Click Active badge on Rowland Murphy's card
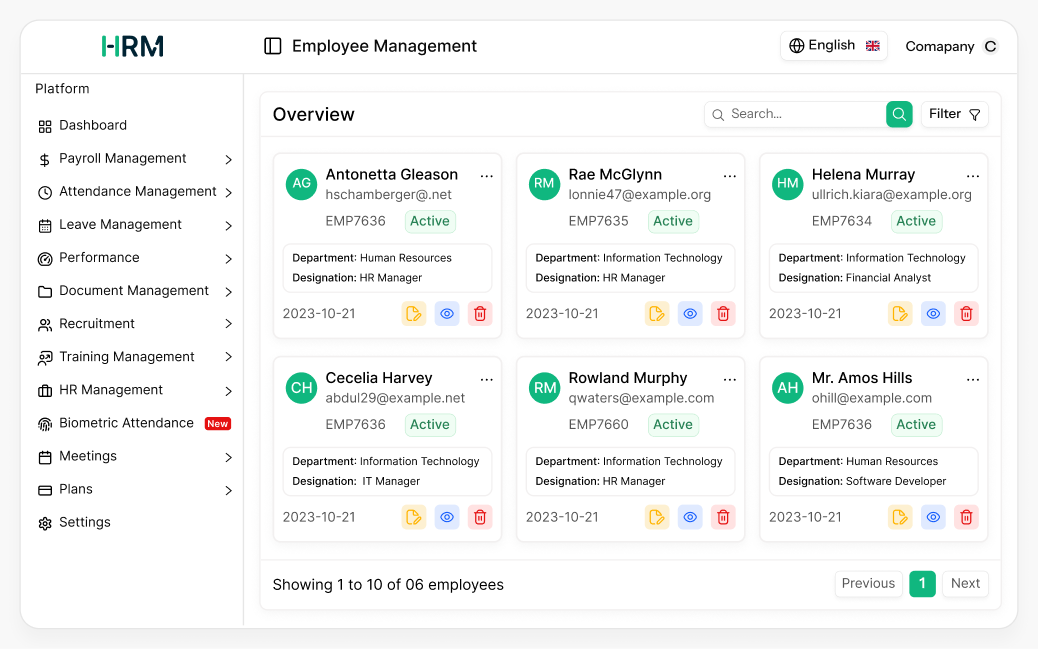 [673, 424]
